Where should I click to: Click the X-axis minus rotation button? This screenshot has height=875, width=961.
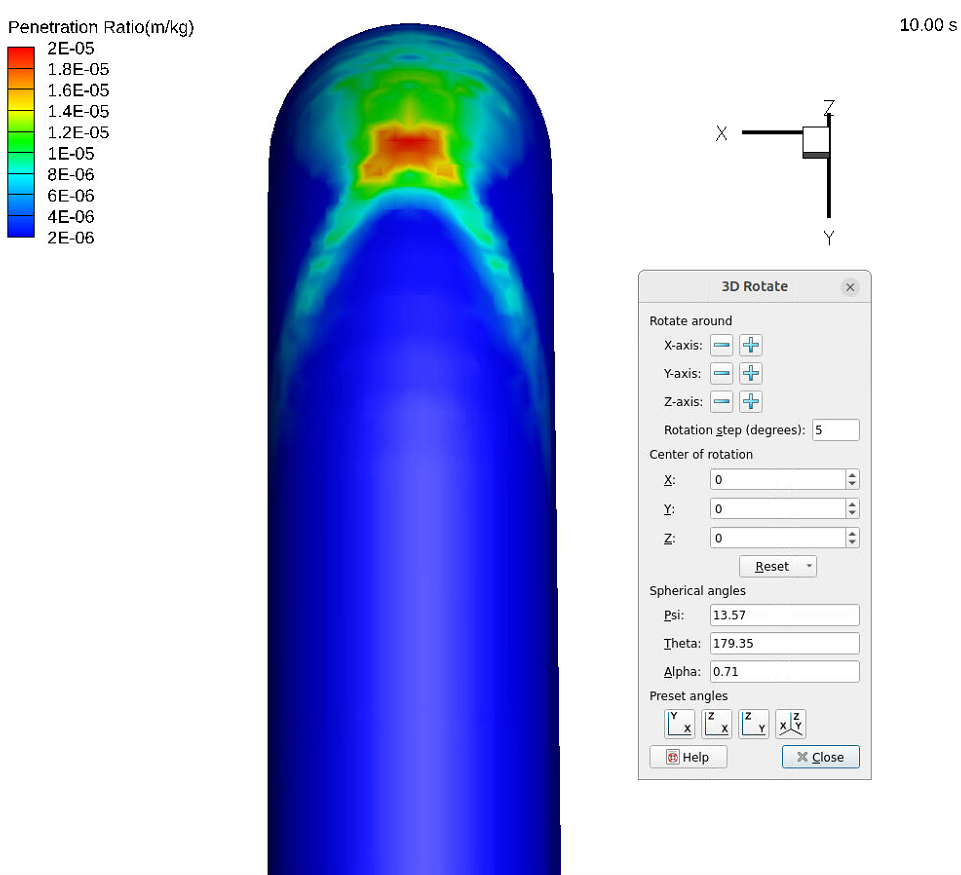[x=721, y=346]
